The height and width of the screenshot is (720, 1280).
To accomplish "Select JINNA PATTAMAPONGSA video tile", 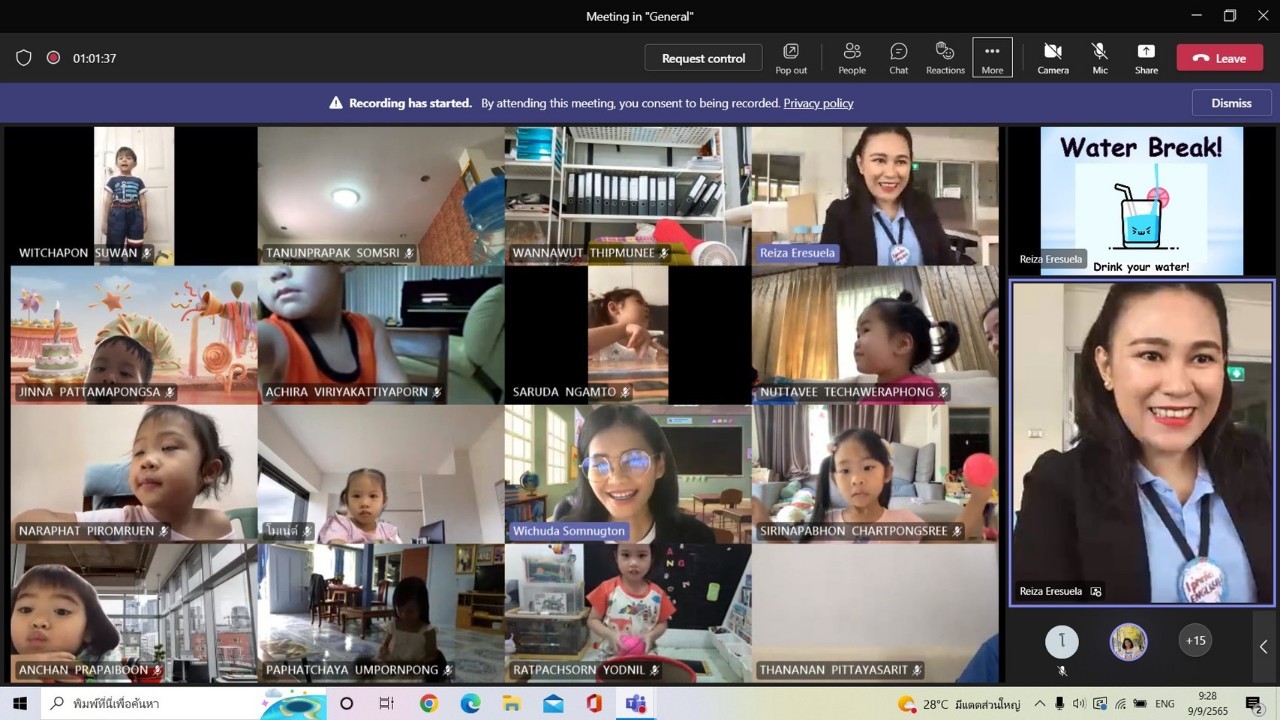I will click(x=134, y=334).
